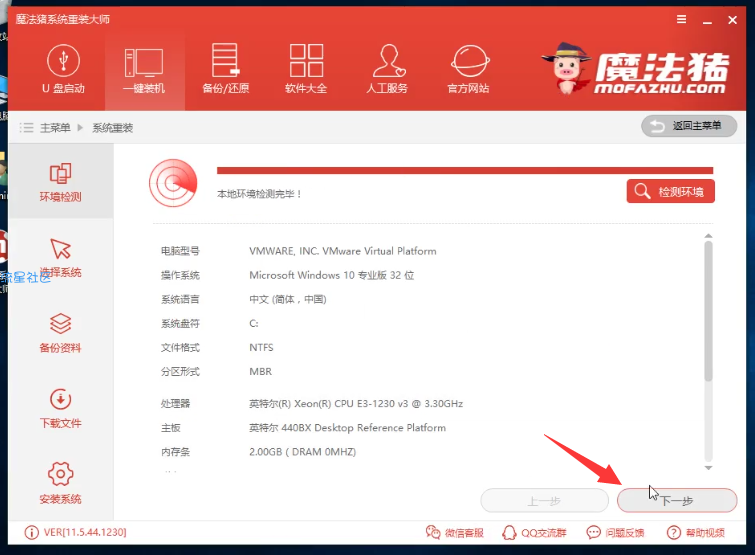Click the 魔法猪 mofazhu.com logo
The height and width of the screenshot is (555, 755).
click(636, 68)
